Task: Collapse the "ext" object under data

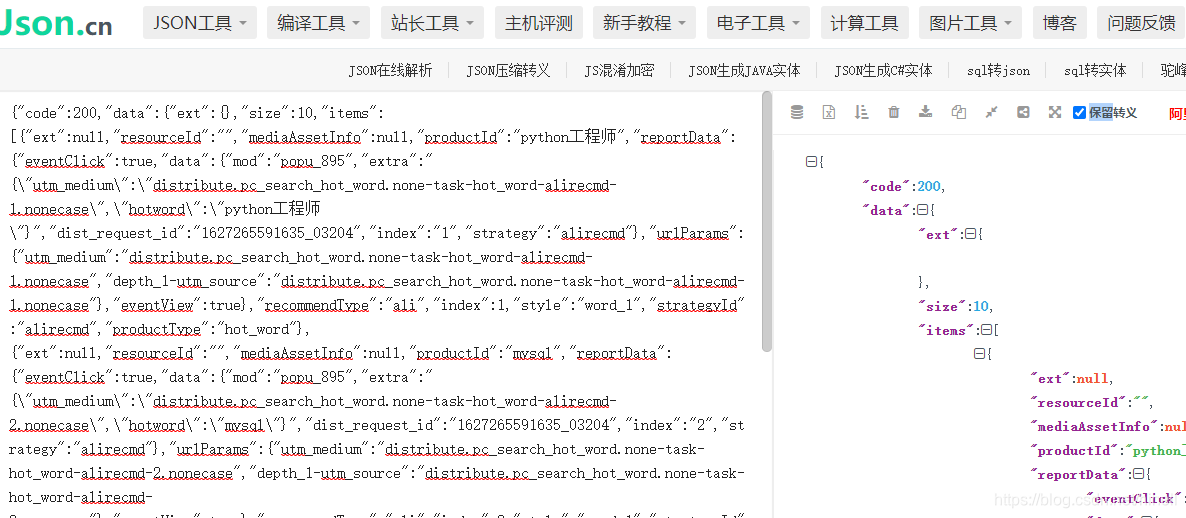Action: tap(970, 234)
